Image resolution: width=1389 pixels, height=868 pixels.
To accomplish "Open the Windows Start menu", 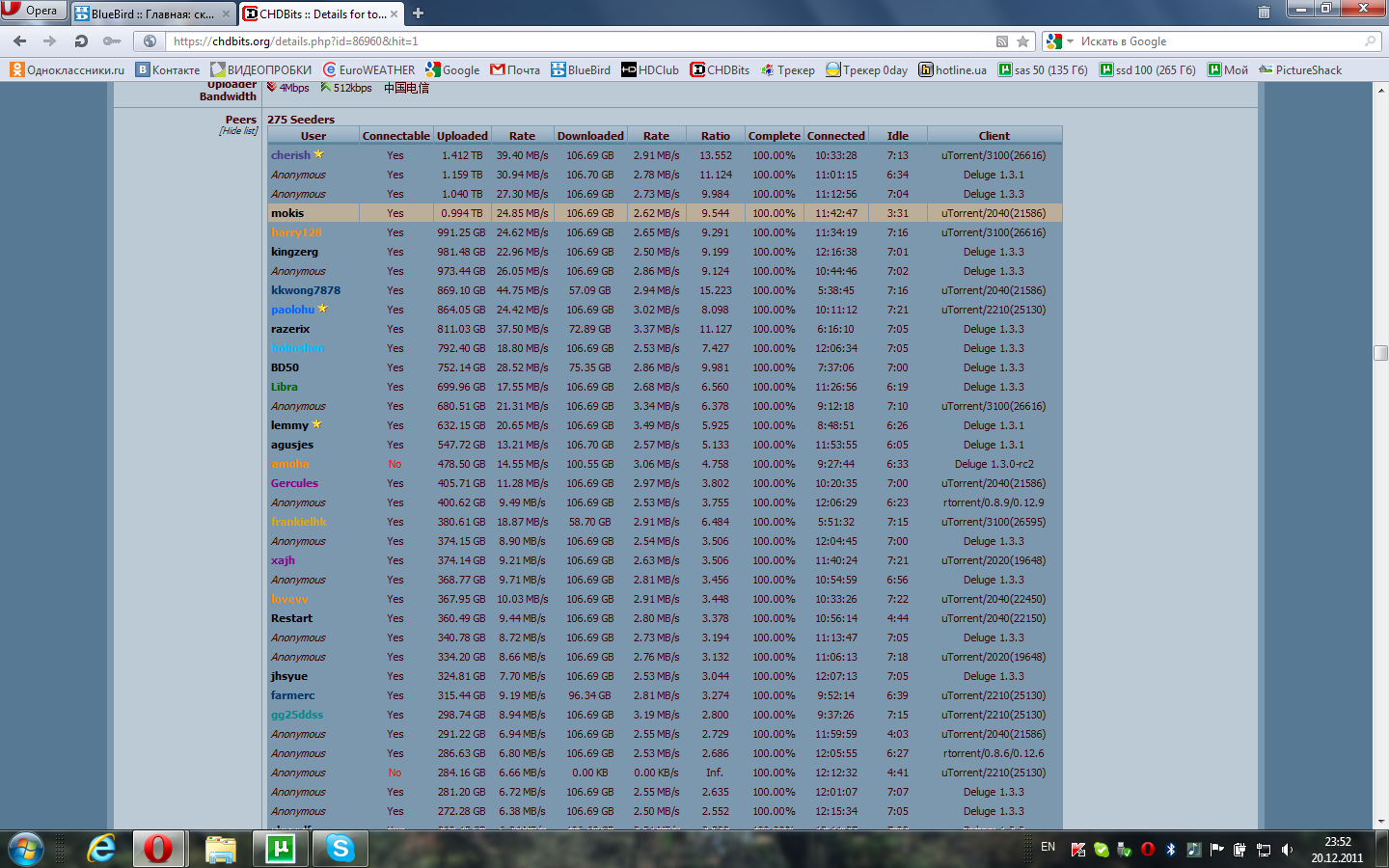I will (x=26, y=849).
